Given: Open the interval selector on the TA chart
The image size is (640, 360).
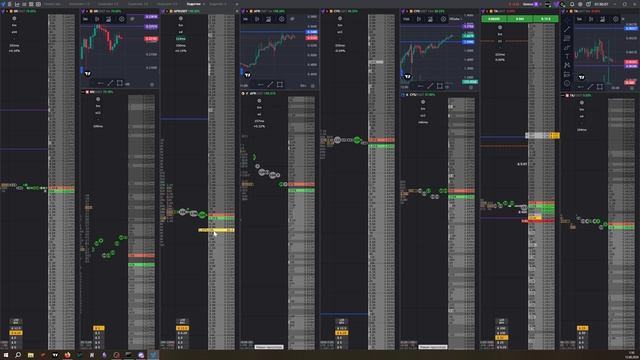Looking at the screenshot, I should 579,19.
